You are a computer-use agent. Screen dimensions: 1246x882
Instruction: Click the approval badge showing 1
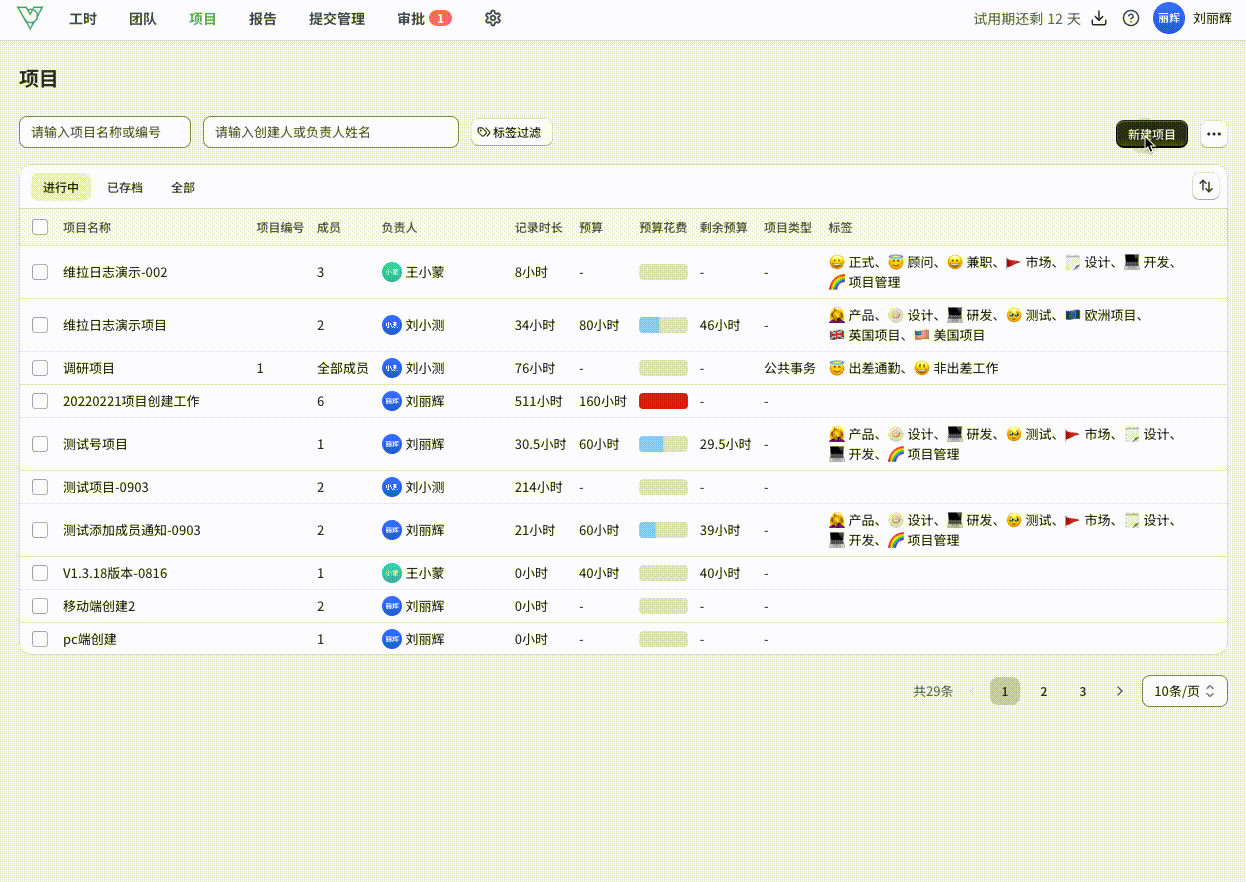pyautogui.click(x=440, y=18)
